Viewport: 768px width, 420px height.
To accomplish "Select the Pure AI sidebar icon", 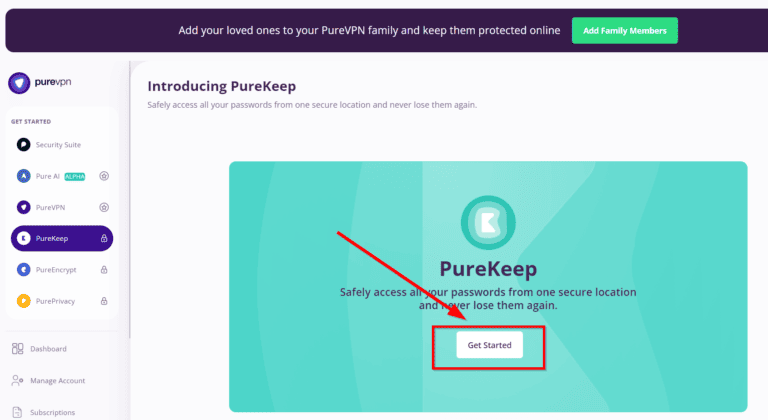I will 24,176.
